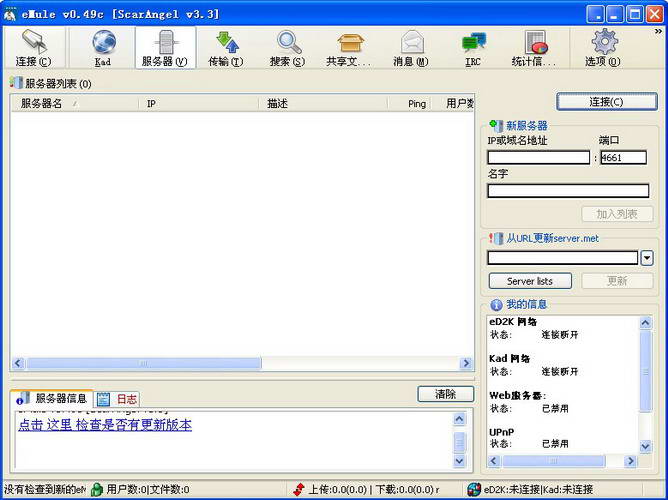
Task: Click the server list (服务器列表) icon
Action: tap(16, 83)
